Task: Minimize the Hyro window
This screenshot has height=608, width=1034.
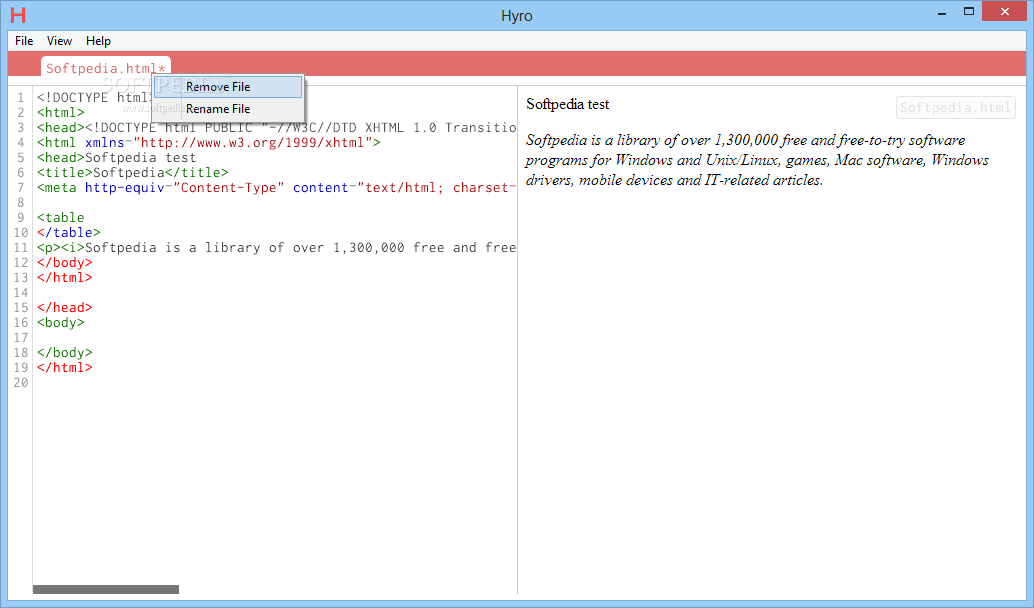Action: 942,12
